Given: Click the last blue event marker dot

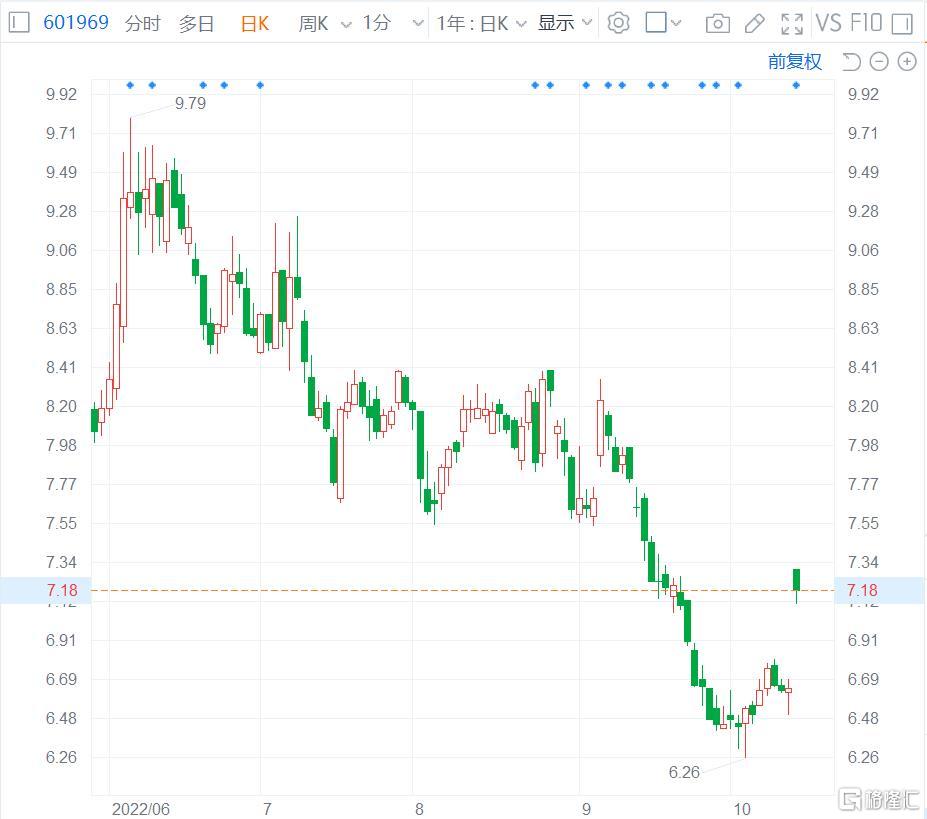Looking at the screenshot, I should (796, 85).
